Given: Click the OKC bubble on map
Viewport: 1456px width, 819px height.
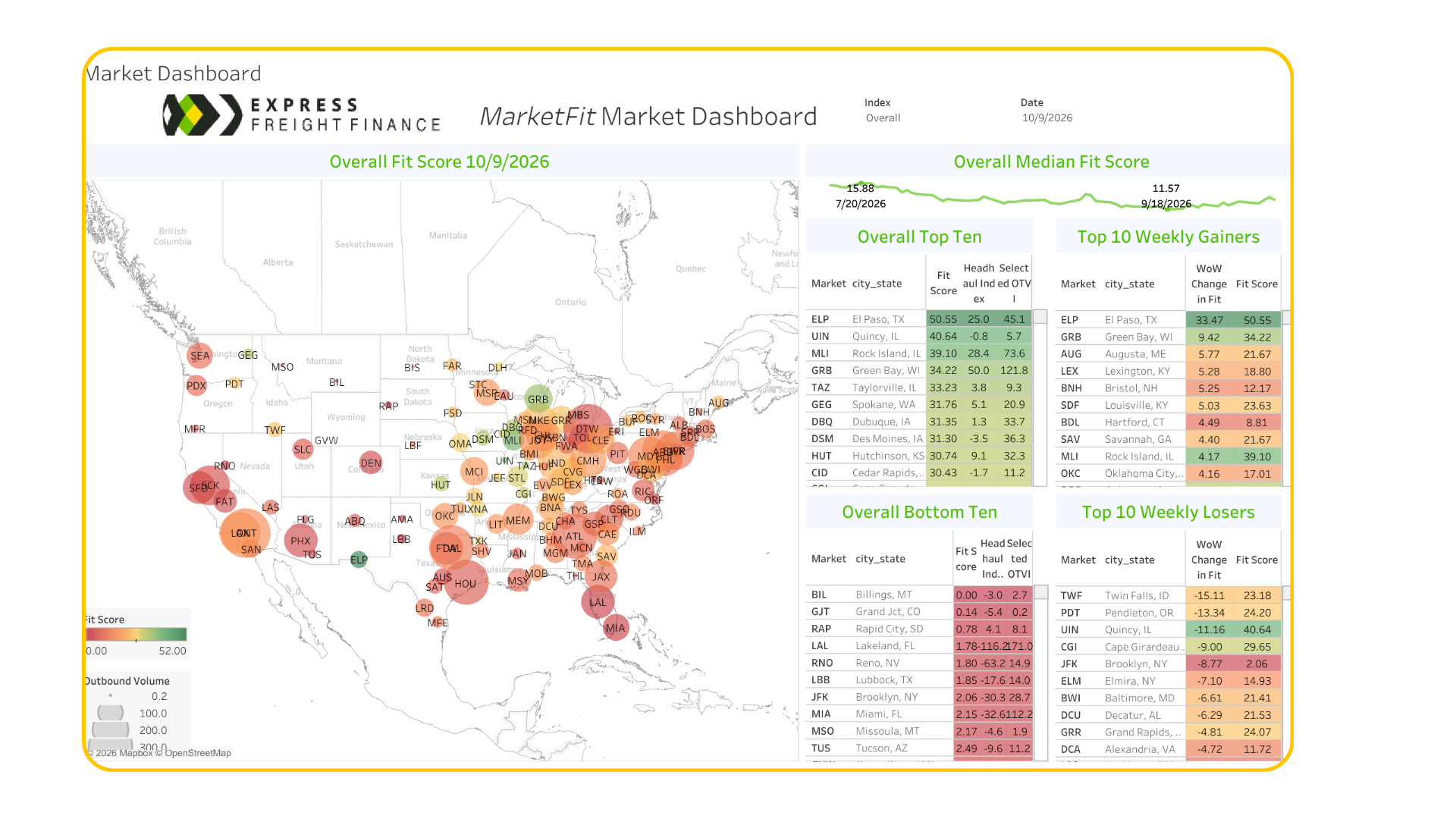Looking at the screenshot, I should (445, 516).
